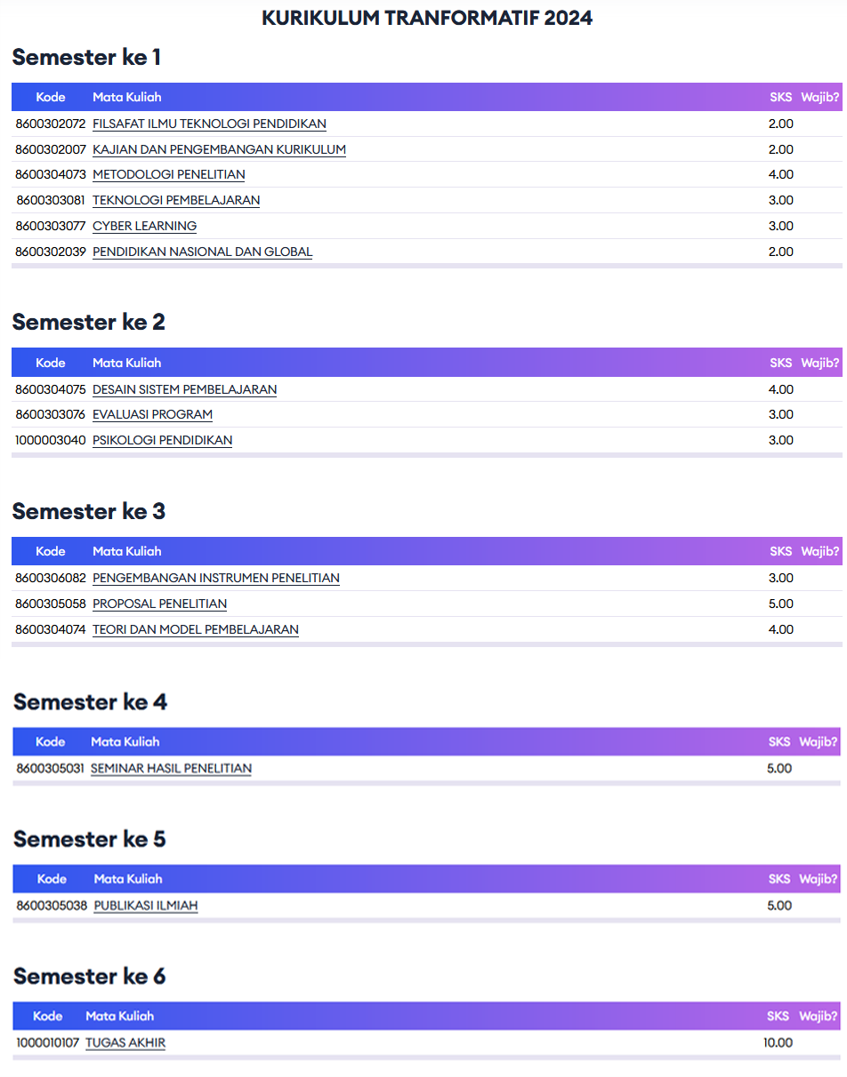Open PSIKOLOGI PENDIDIKAN course details
The width and height of the screenshot is (847, 1077).
tap(162, 441)
